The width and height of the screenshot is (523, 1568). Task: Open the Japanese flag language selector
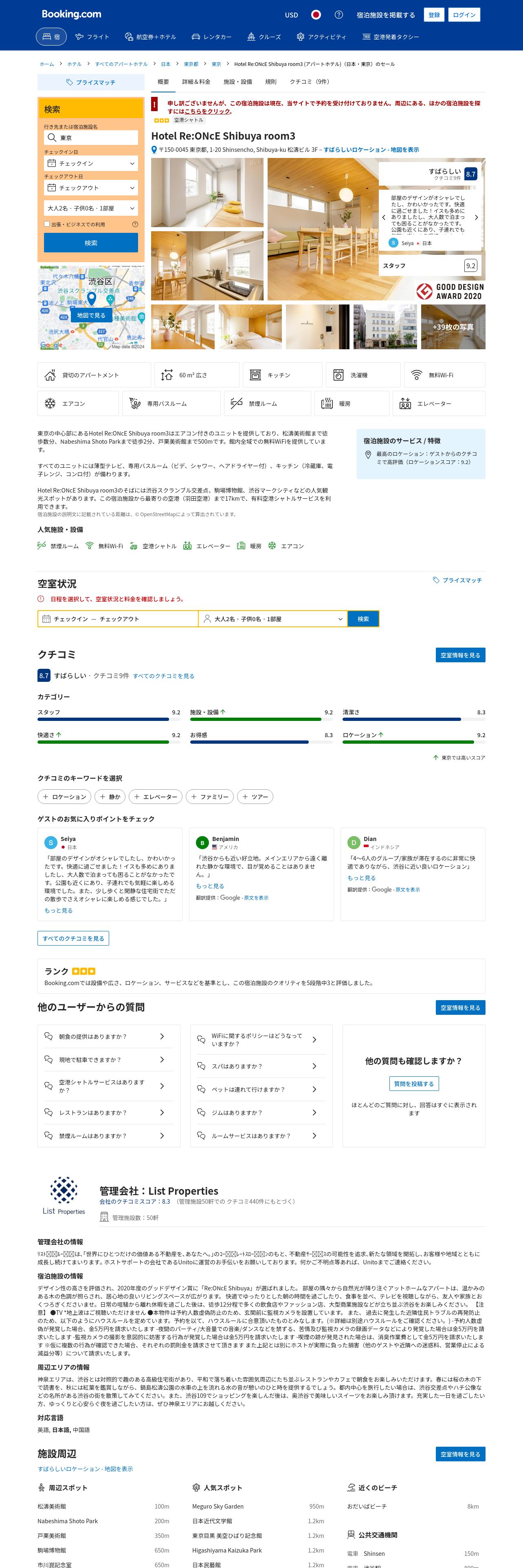pyautogui.click(x=316, y=15)
